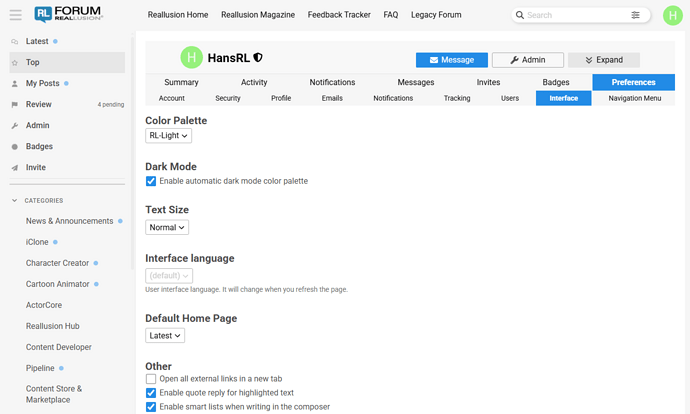Open the Notifications preferences sub-tab
The width and height of the screenshot is (690, 414).
pos(393,98)
